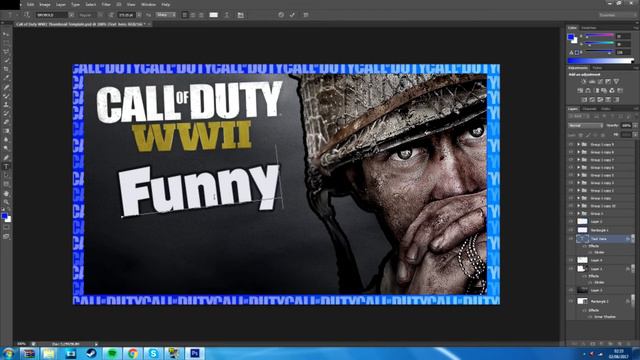Switch to the Channels tab
Image resolution: width=640 pixels, height=360 pixels.
click(x=589, y=109)
